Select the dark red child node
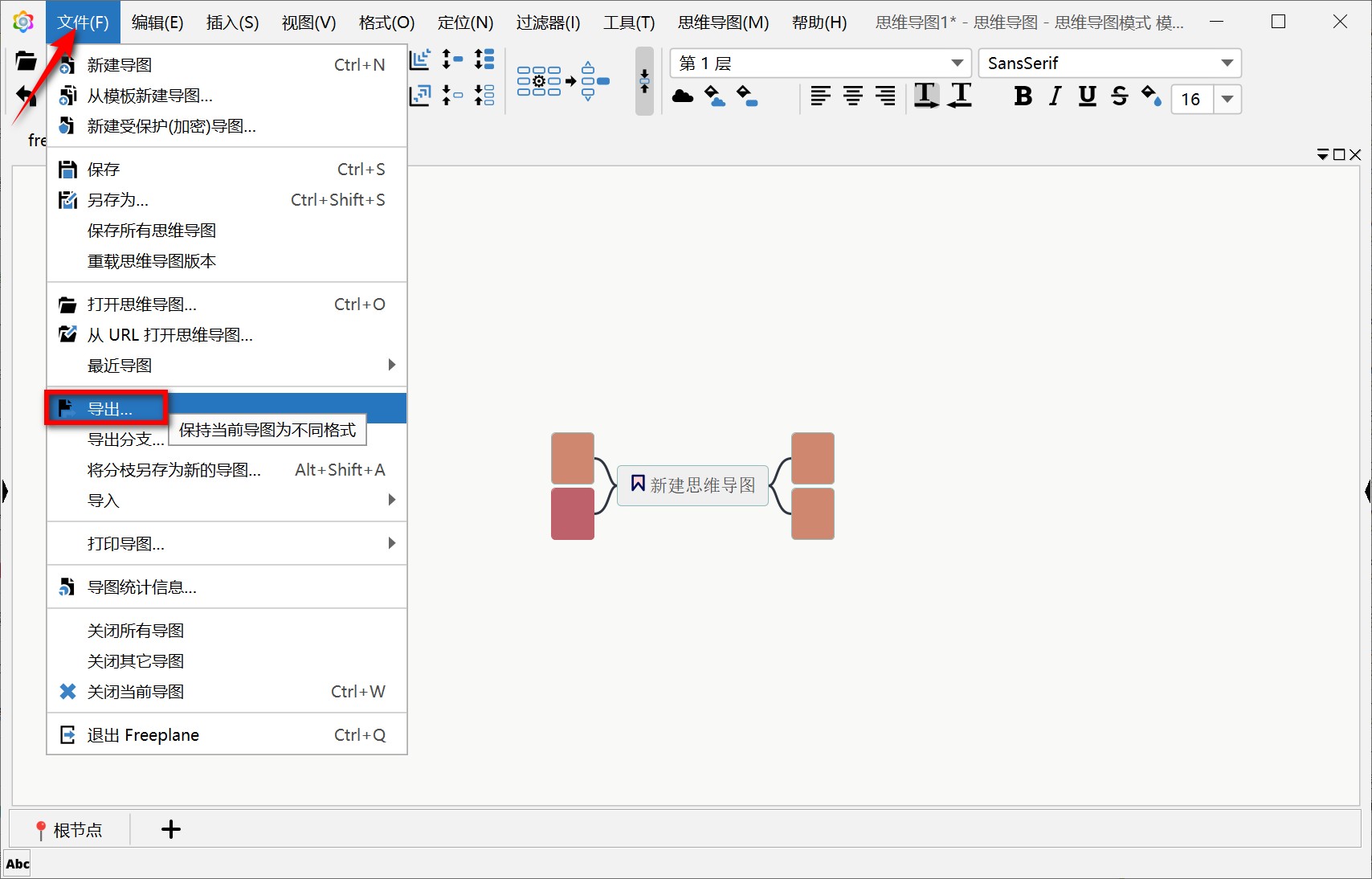The width and height of the screenshot is (1372, 879). pos(573,513)
